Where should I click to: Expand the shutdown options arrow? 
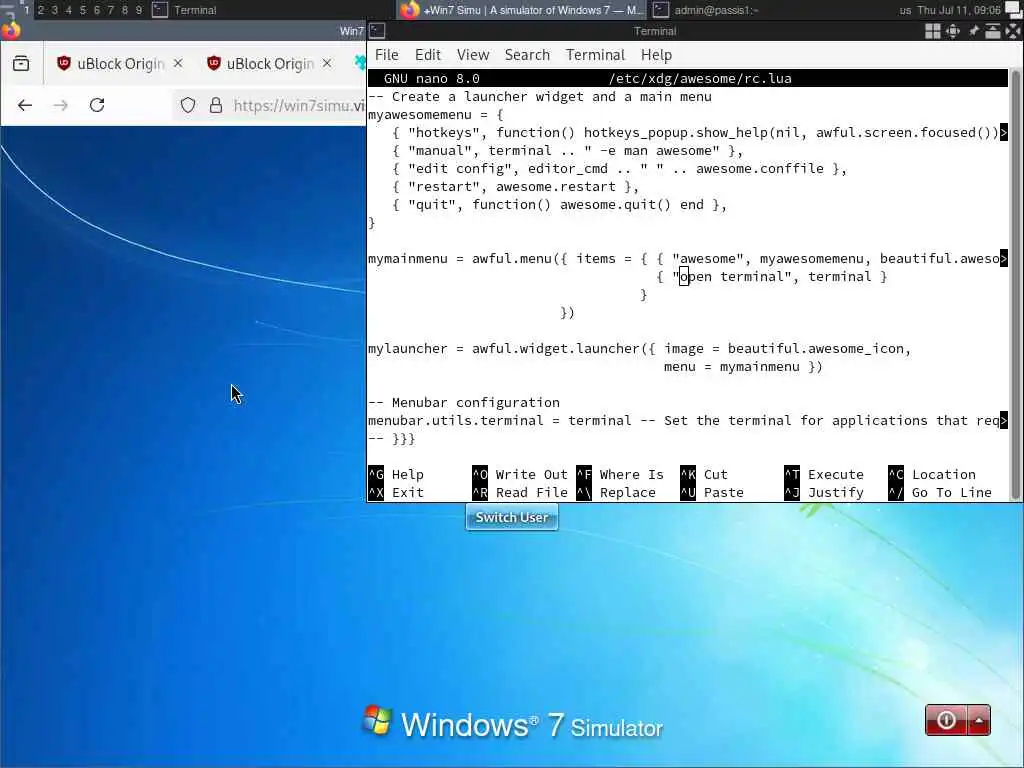click(979, 720)
